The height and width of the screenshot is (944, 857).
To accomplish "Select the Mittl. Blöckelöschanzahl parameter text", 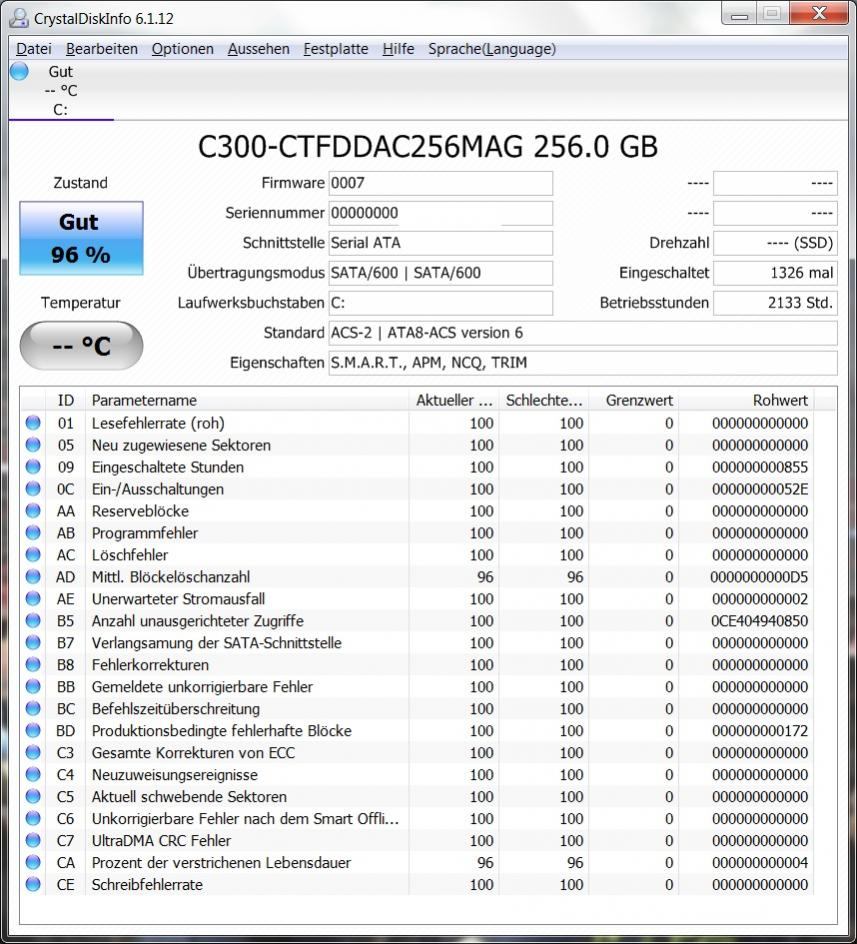I will point(170,577).
